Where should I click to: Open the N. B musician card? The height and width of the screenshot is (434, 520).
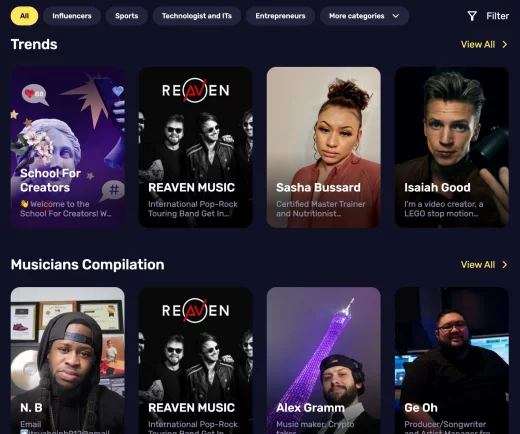click(x=68, y=361)
